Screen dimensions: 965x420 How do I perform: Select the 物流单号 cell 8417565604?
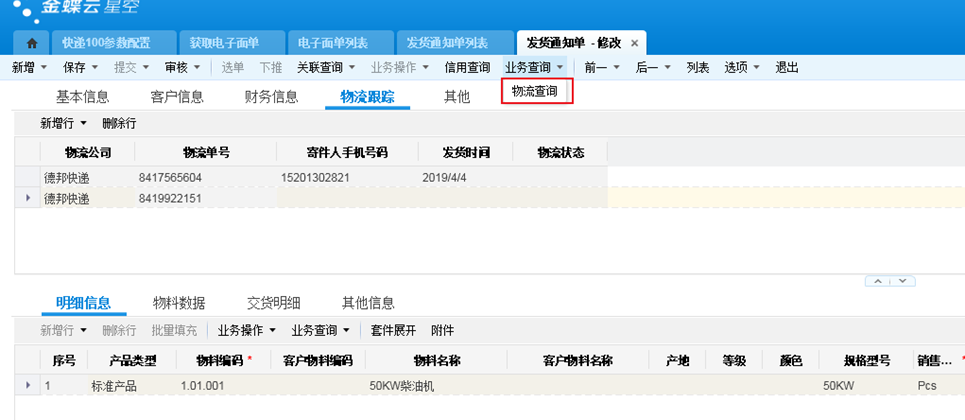pos(170,177)
